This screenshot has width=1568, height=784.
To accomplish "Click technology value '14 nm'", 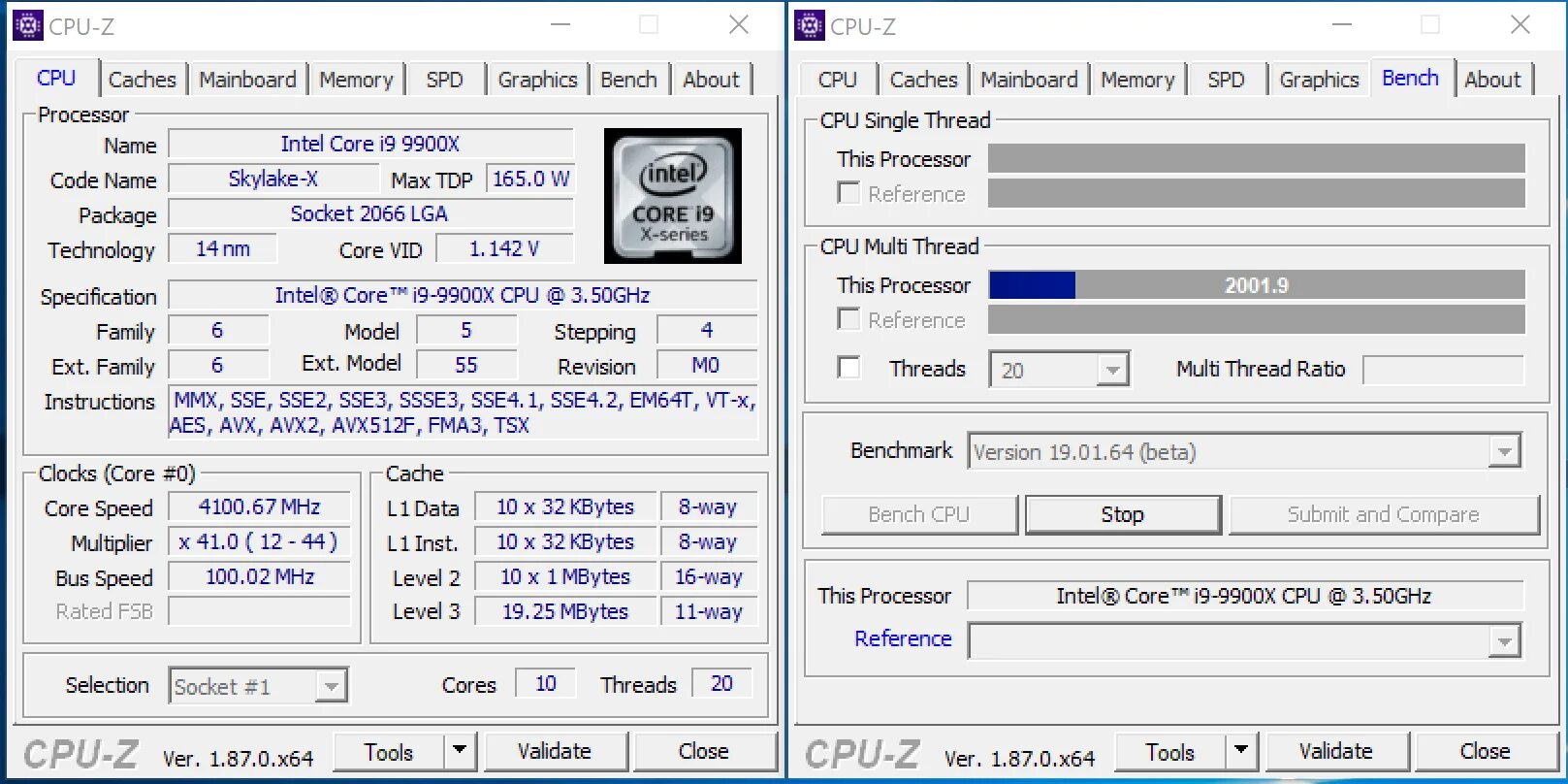I will 223,248.
